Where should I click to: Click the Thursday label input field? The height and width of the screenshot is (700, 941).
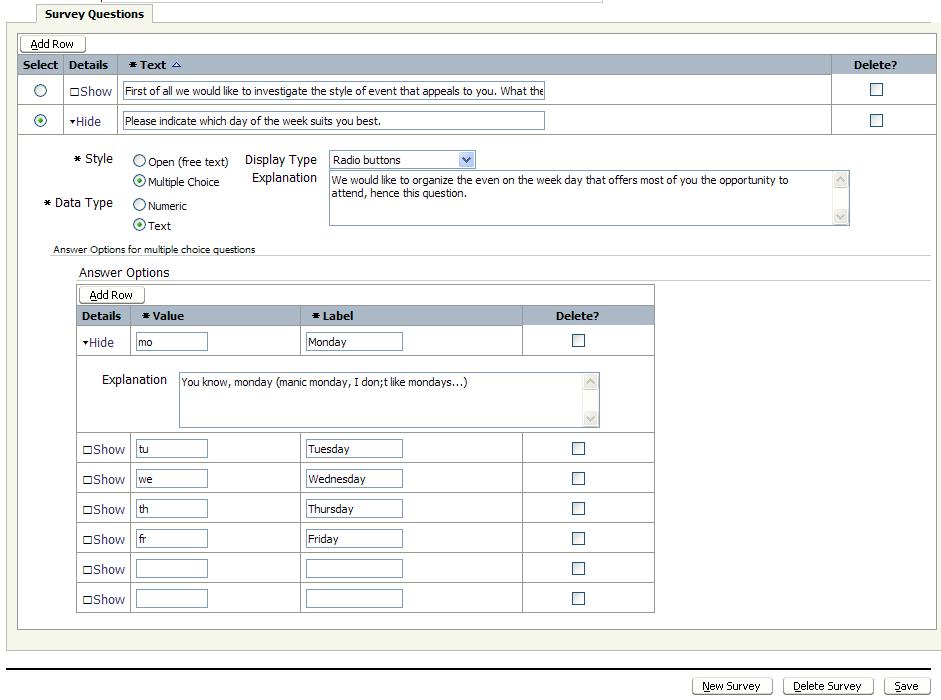(x=354, y=509)
